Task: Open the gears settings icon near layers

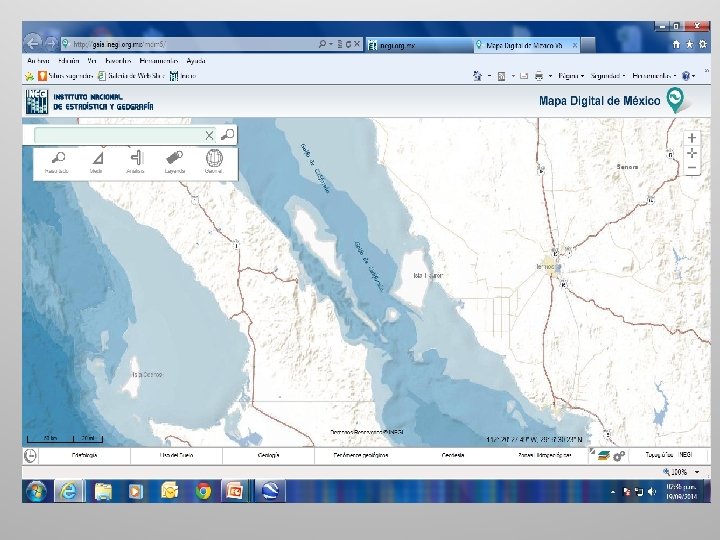Action: (619, 456)
